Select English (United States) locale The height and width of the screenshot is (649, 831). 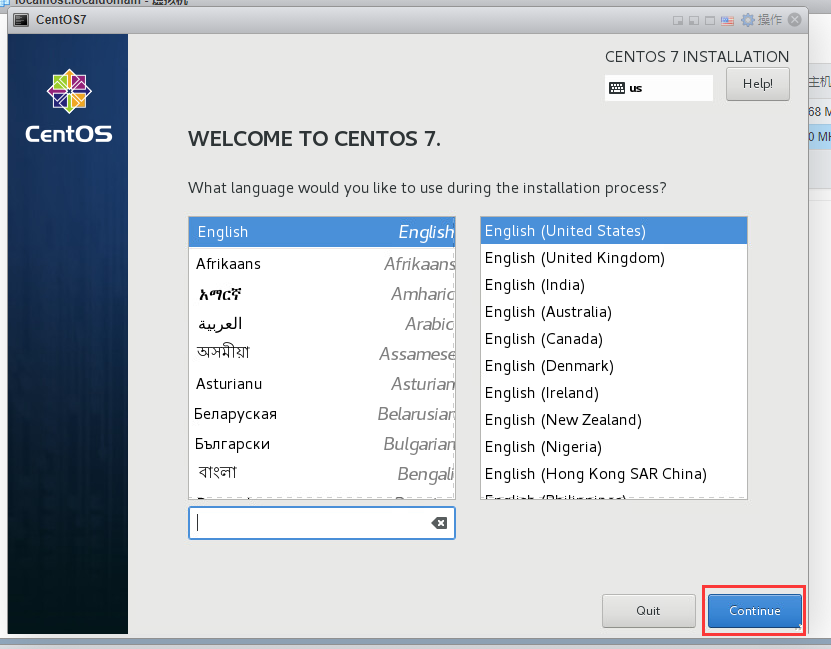(x=614, y=231)
